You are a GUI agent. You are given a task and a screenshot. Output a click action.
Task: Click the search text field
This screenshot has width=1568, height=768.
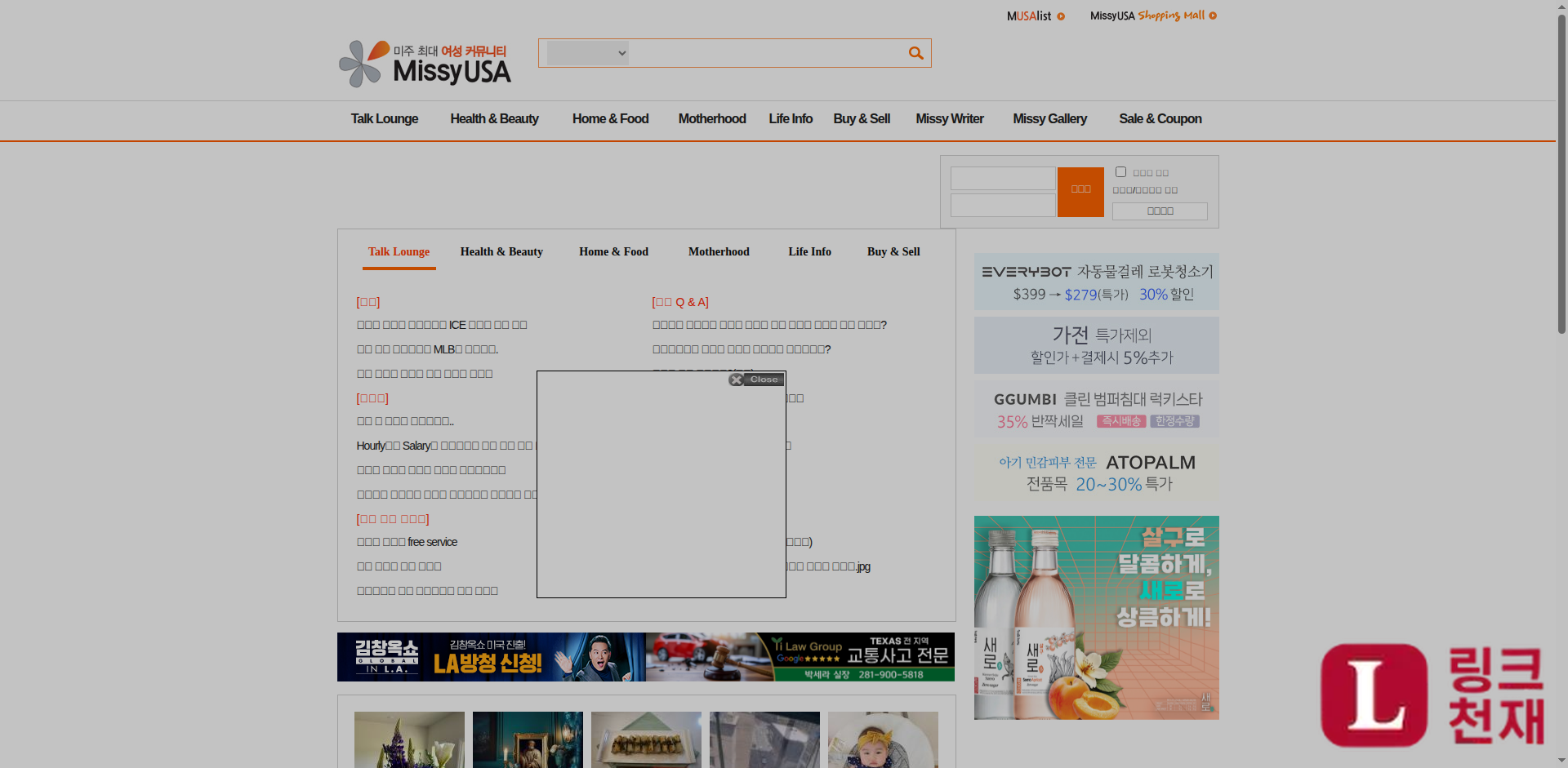click(x=766, y=53)
